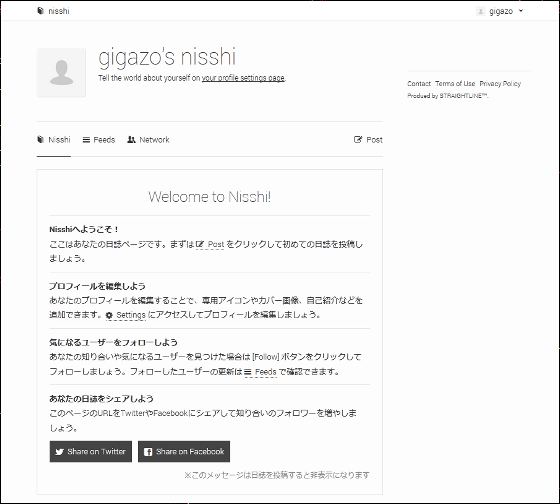Open the Privacy Policy link

tap(500, 84)
